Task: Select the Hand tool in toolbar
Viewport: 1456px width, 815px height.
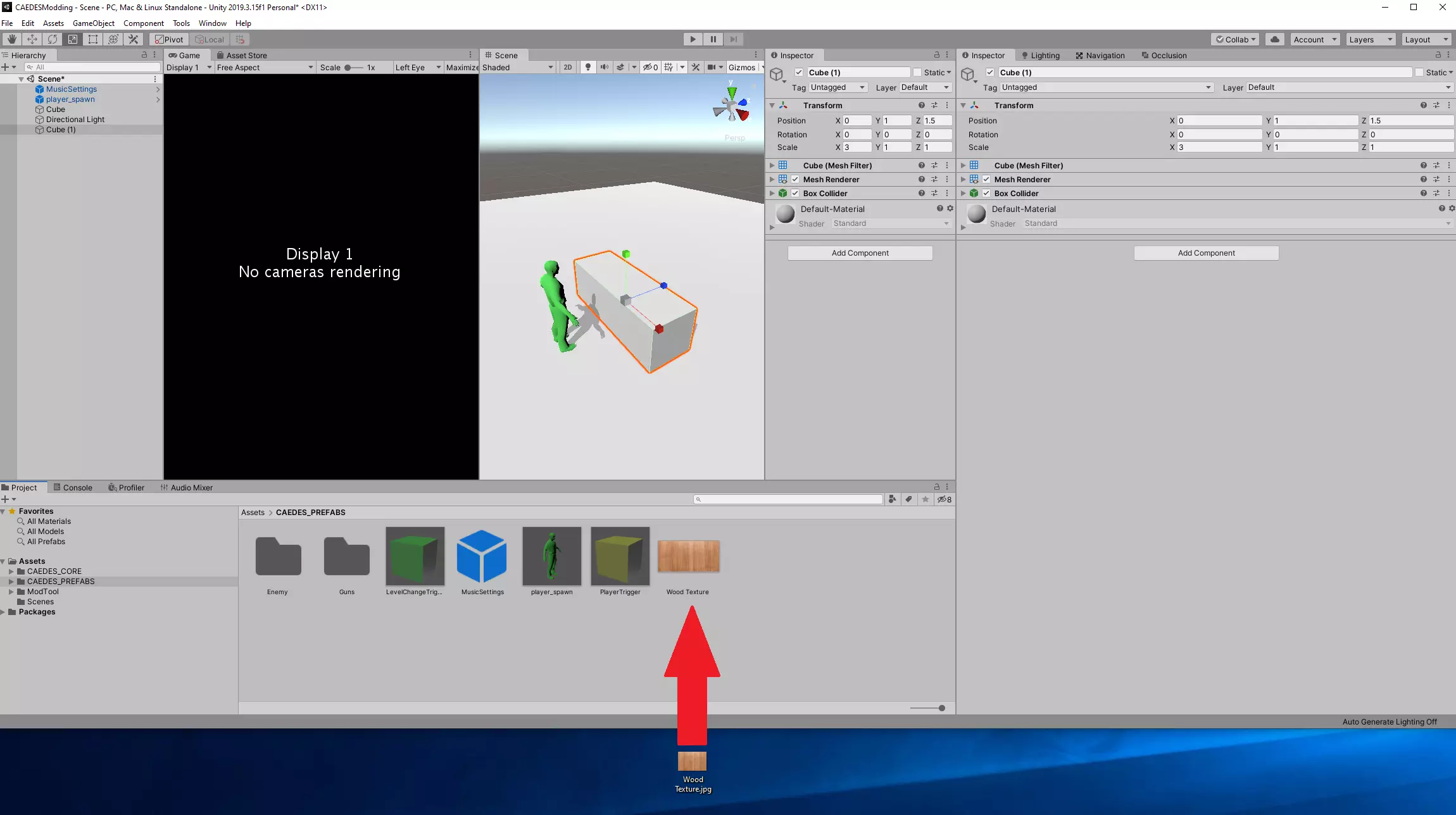Action: 11,39
